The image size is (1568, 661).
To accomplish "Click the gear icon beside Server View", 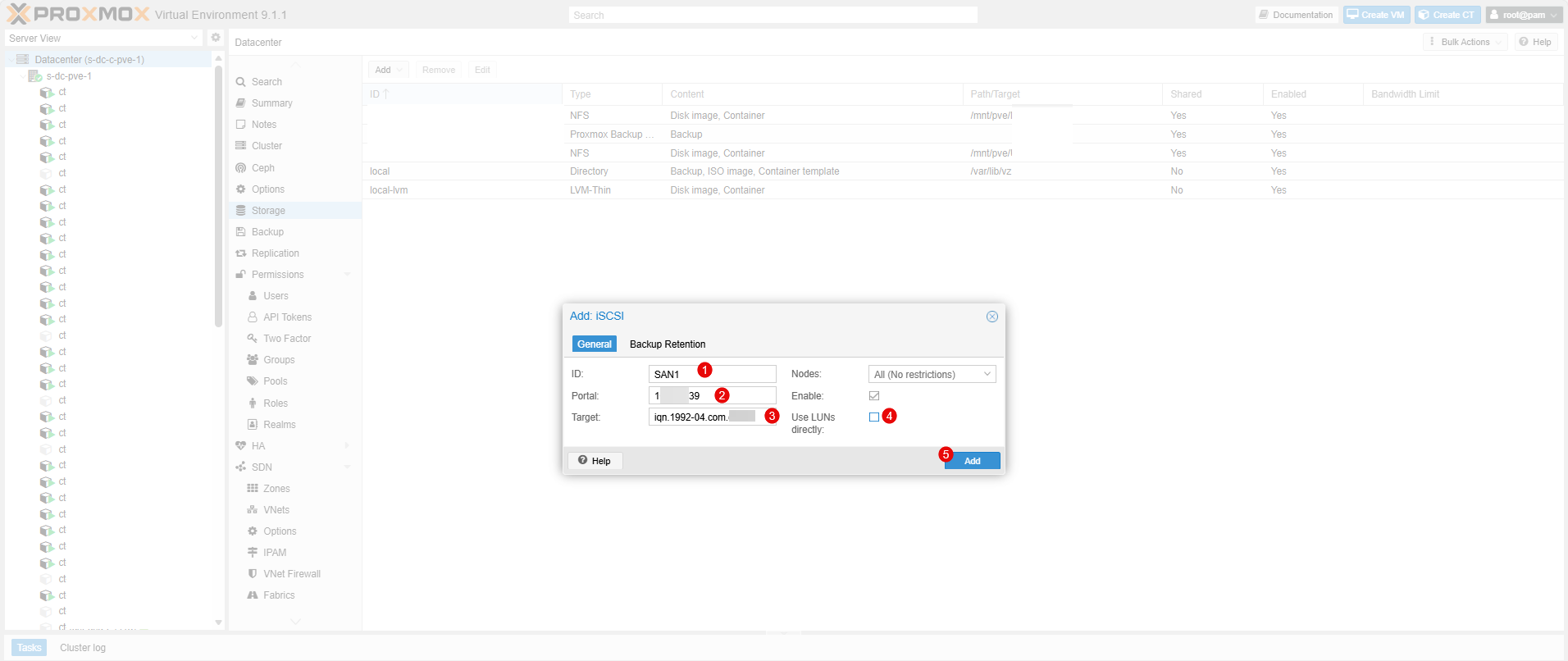I will point(216,38).
